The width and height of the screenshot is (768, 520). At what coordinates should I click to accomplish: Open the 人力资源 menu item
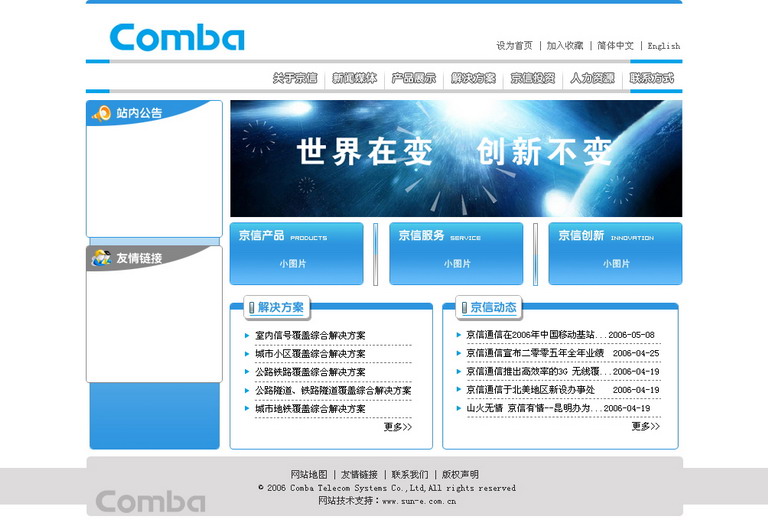point(592,78)
